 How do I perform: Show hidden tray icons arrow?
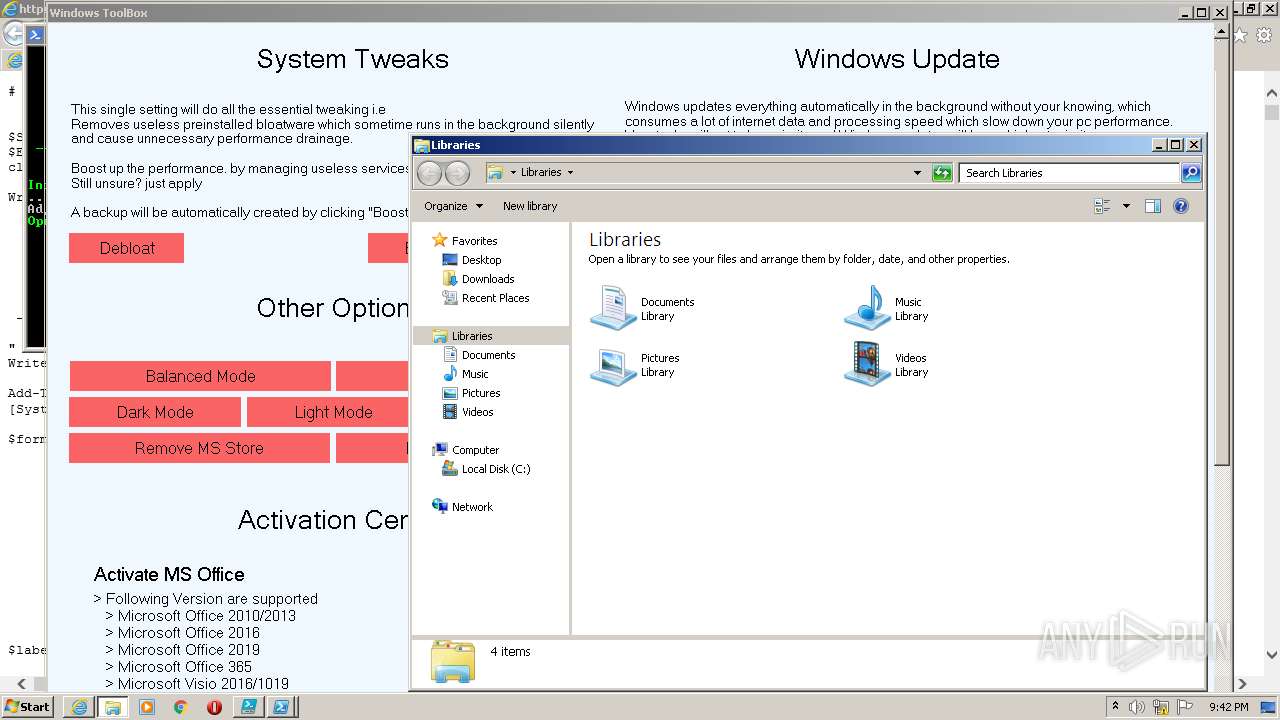pos(1115,707)
